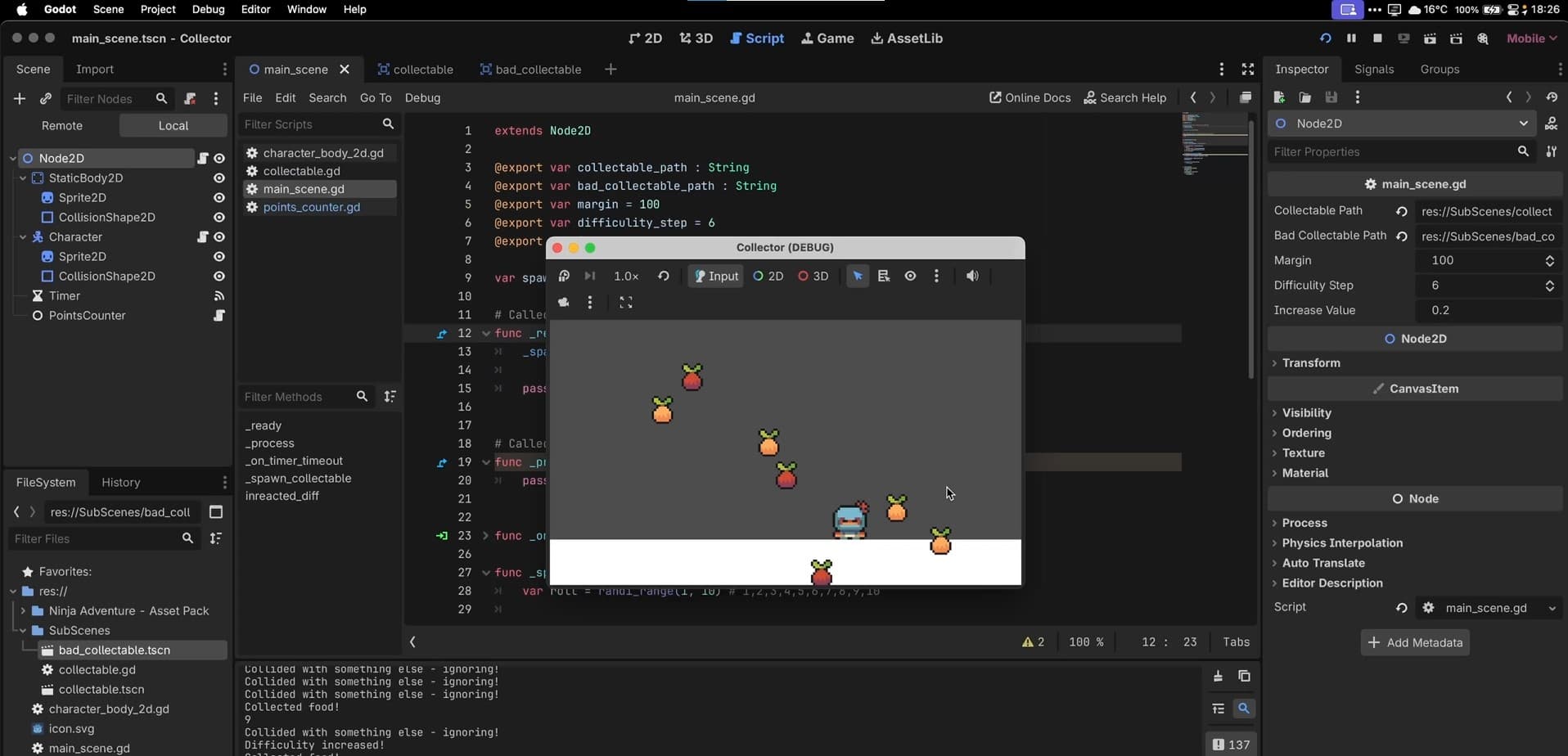Click the floating script window icon

1245,97
